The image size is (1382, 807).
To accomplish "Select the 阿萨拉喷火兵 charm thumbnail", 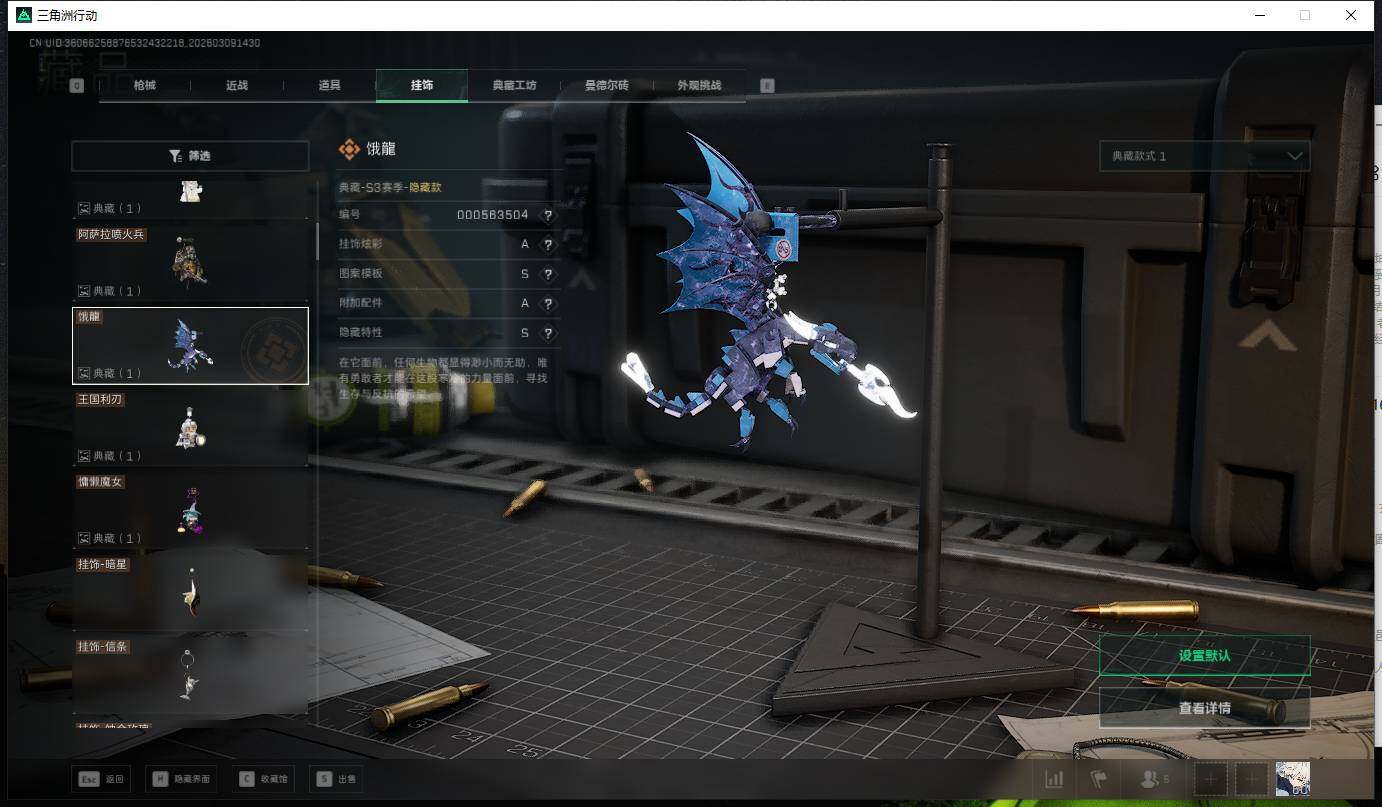I will tap(190, 261).
